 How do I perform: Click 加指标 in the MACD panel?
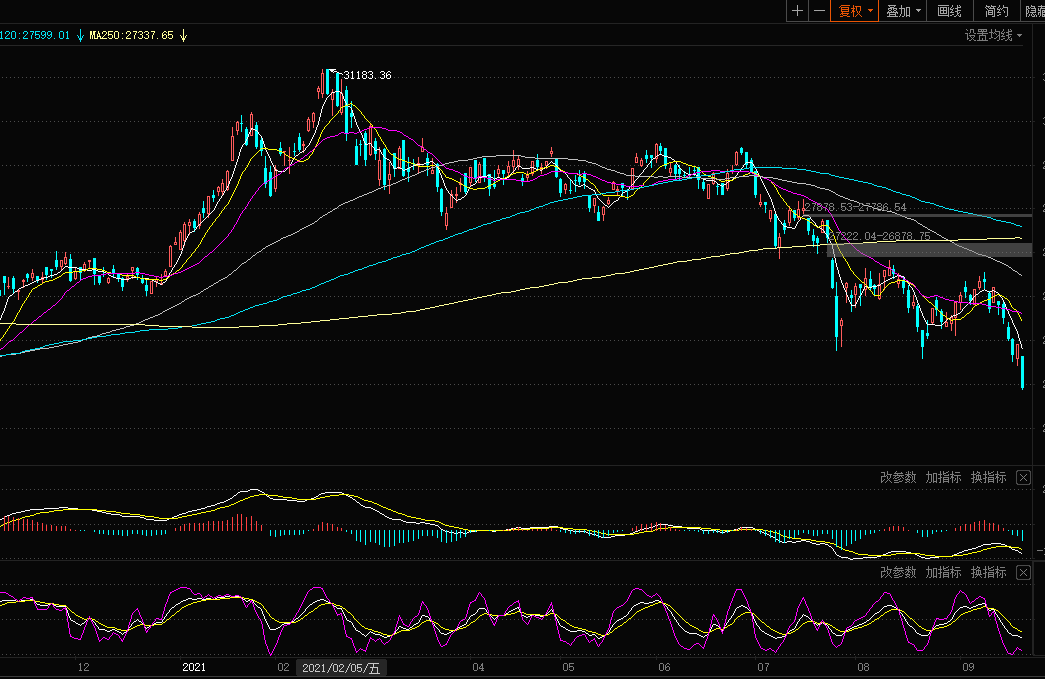point(943,477)
